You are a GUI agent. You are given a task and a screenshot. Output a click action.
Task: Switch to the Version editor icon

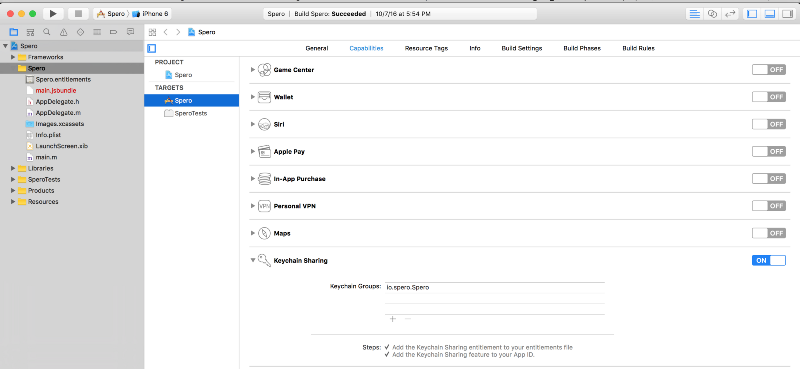tap(730, 14)
